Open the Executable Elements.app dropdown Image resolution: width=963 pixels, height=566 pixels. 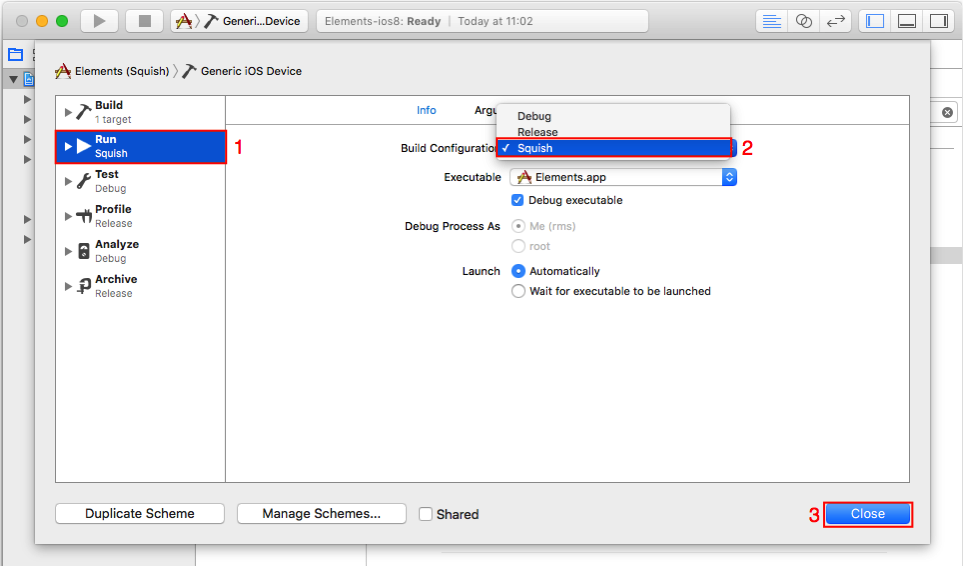coord(623,177)
